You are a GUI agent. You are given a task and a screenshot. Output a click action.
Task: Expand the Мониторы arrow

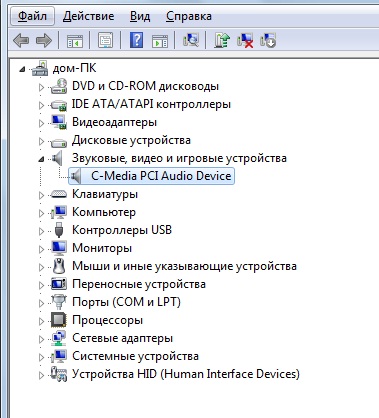pos(41,249)
